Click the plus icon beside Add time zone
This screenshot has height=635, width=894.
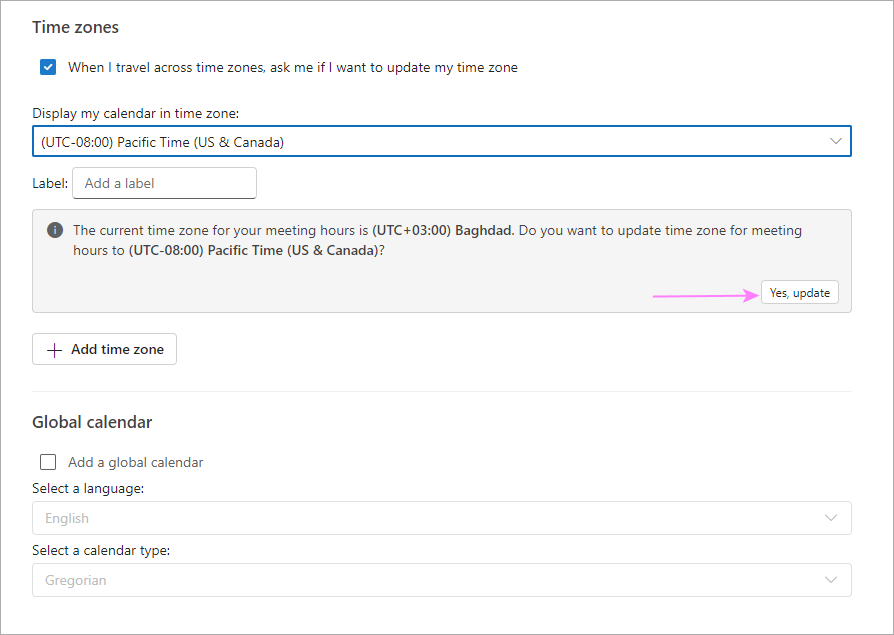tap(55, 349)
